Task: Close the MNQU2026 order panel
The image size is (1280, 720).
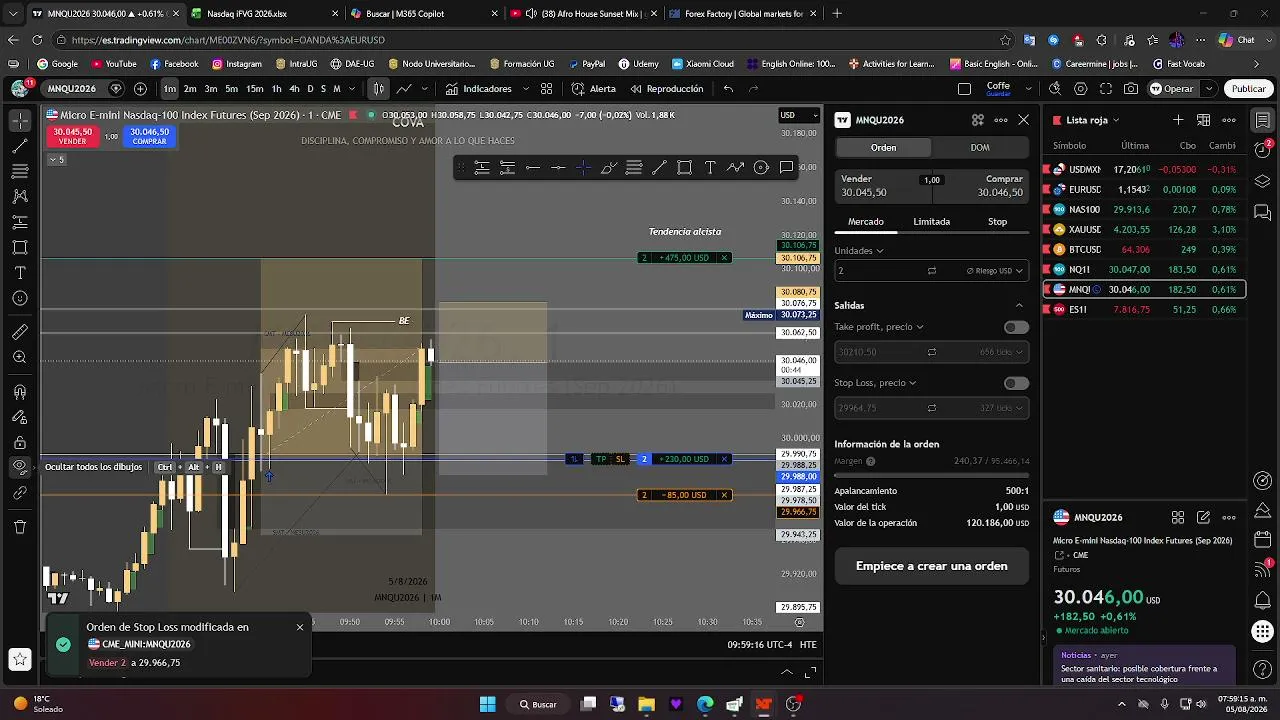Action: [1023, 120]
